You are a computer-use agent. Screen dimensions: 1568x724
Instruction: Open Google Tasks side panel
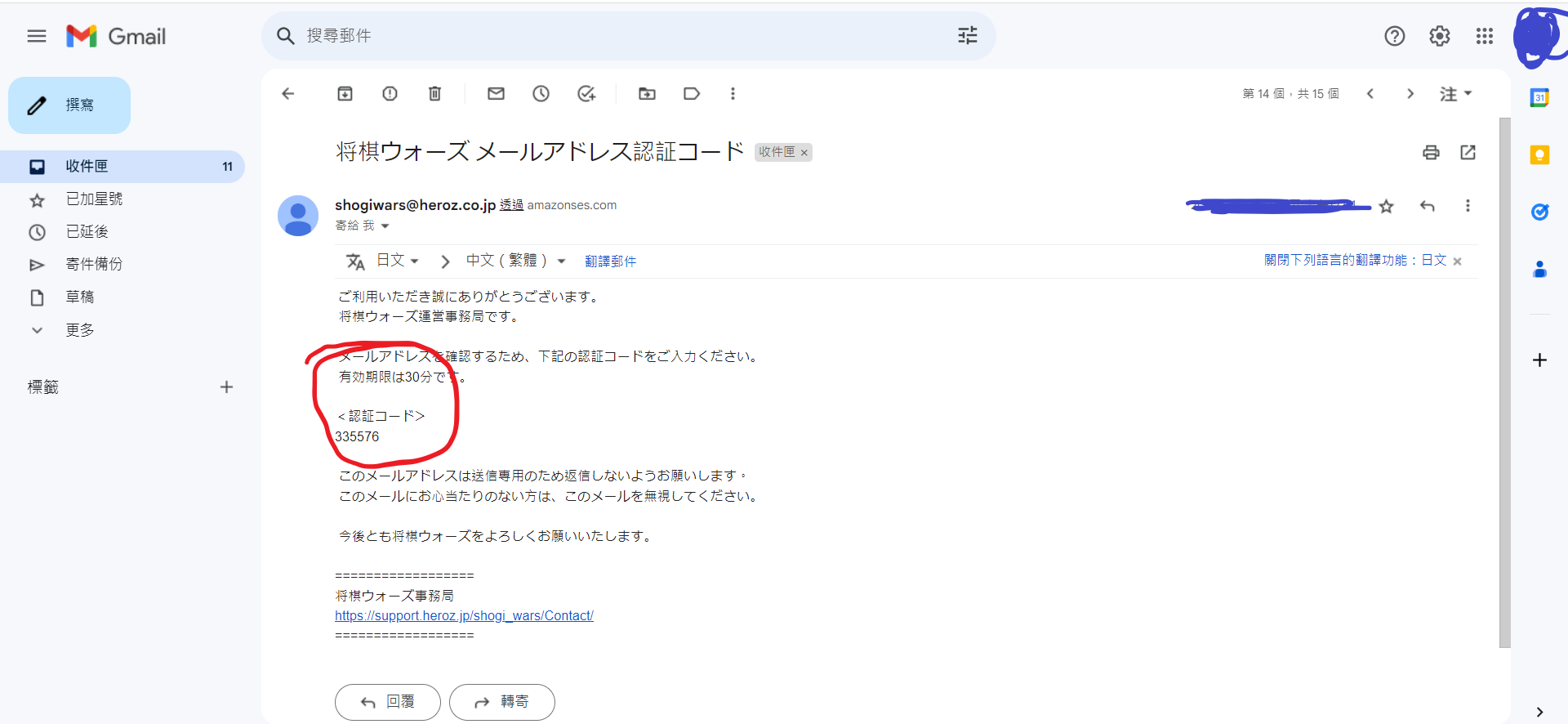click(1539, 212)
